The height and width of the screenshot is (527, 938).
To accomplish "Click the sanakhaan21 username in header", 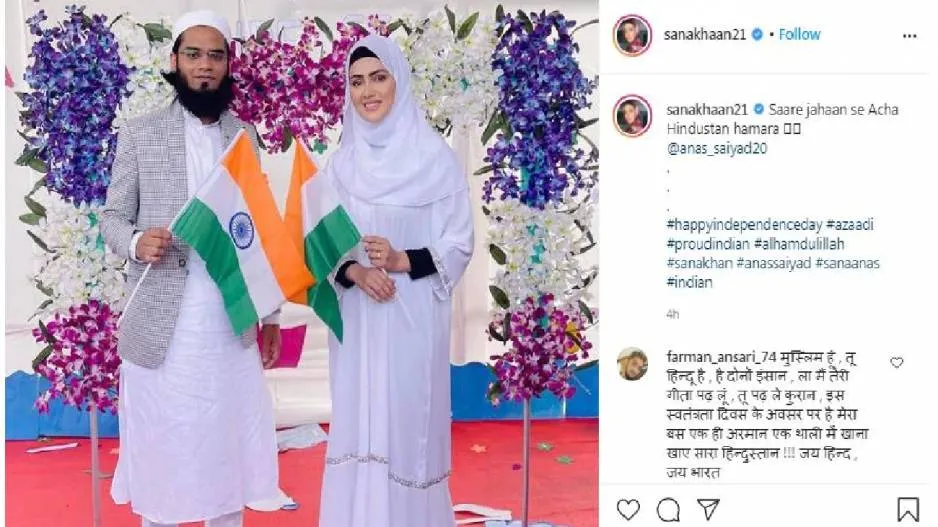I will coord(705,35).
